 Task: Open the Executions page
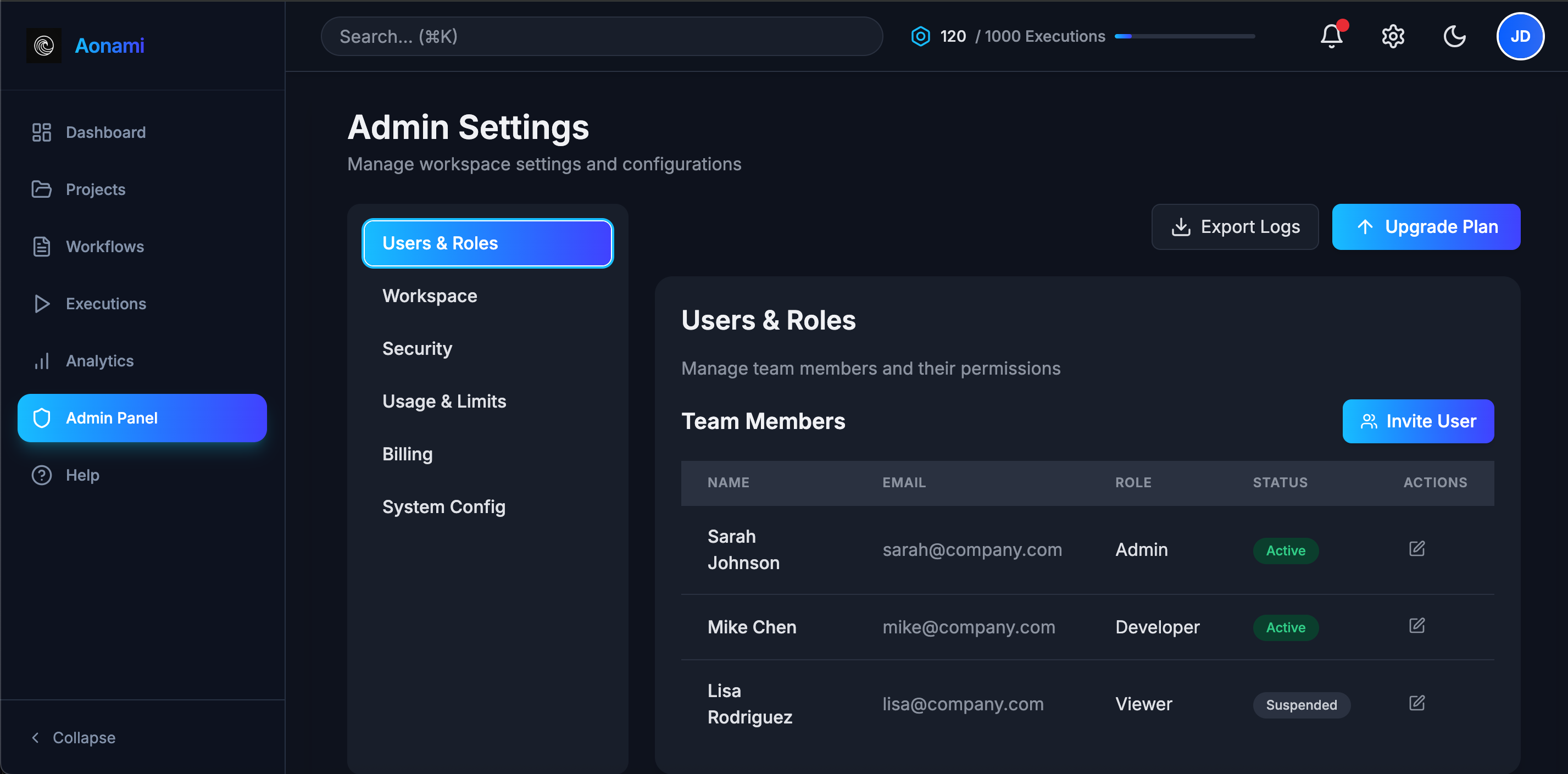(142, 304)
